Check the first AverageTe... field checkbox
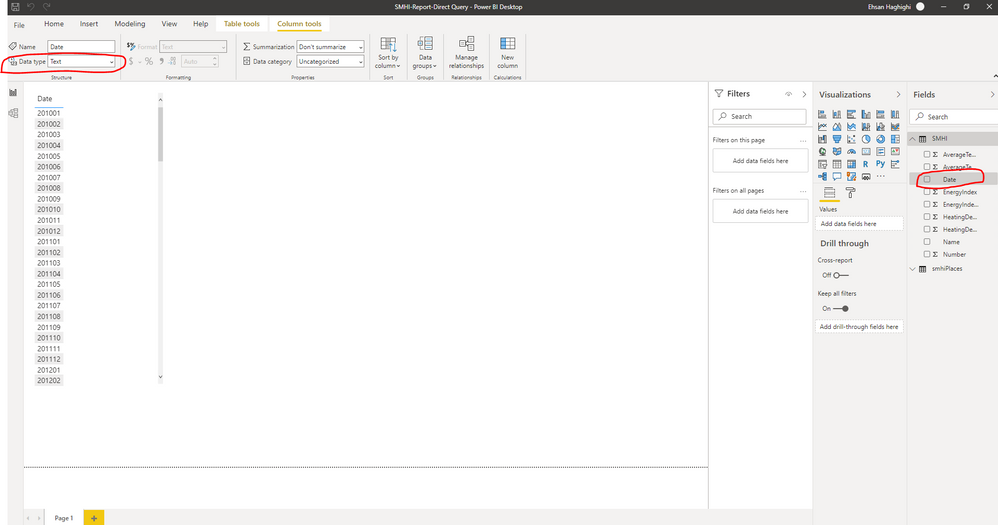The image size is (998, 525). point(927,154)
